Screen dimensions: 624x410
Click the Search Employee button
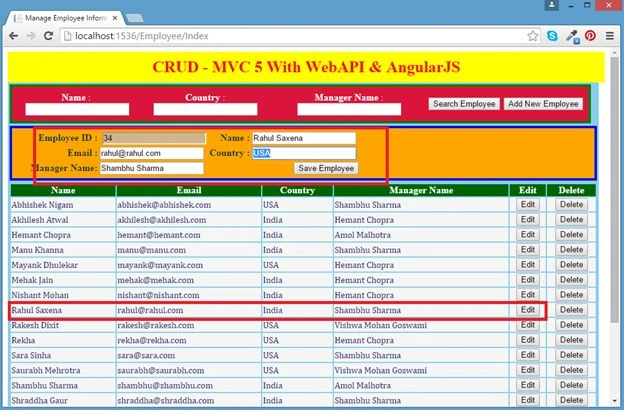click(x=464, y=104)
